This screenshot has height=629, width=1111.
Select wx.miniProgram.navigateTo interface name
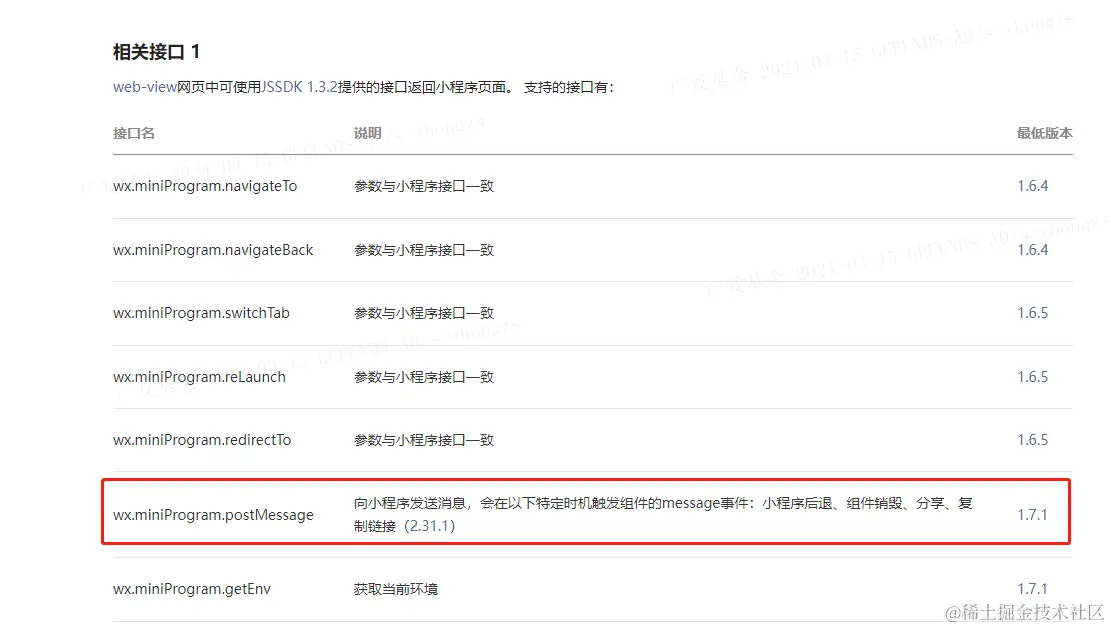click(205, 185)
